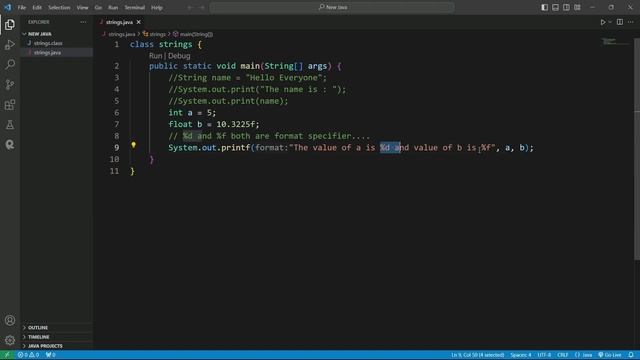Show ports forwarded status item
The height and width of the screenshot is (360, 640).
point(51,355)
